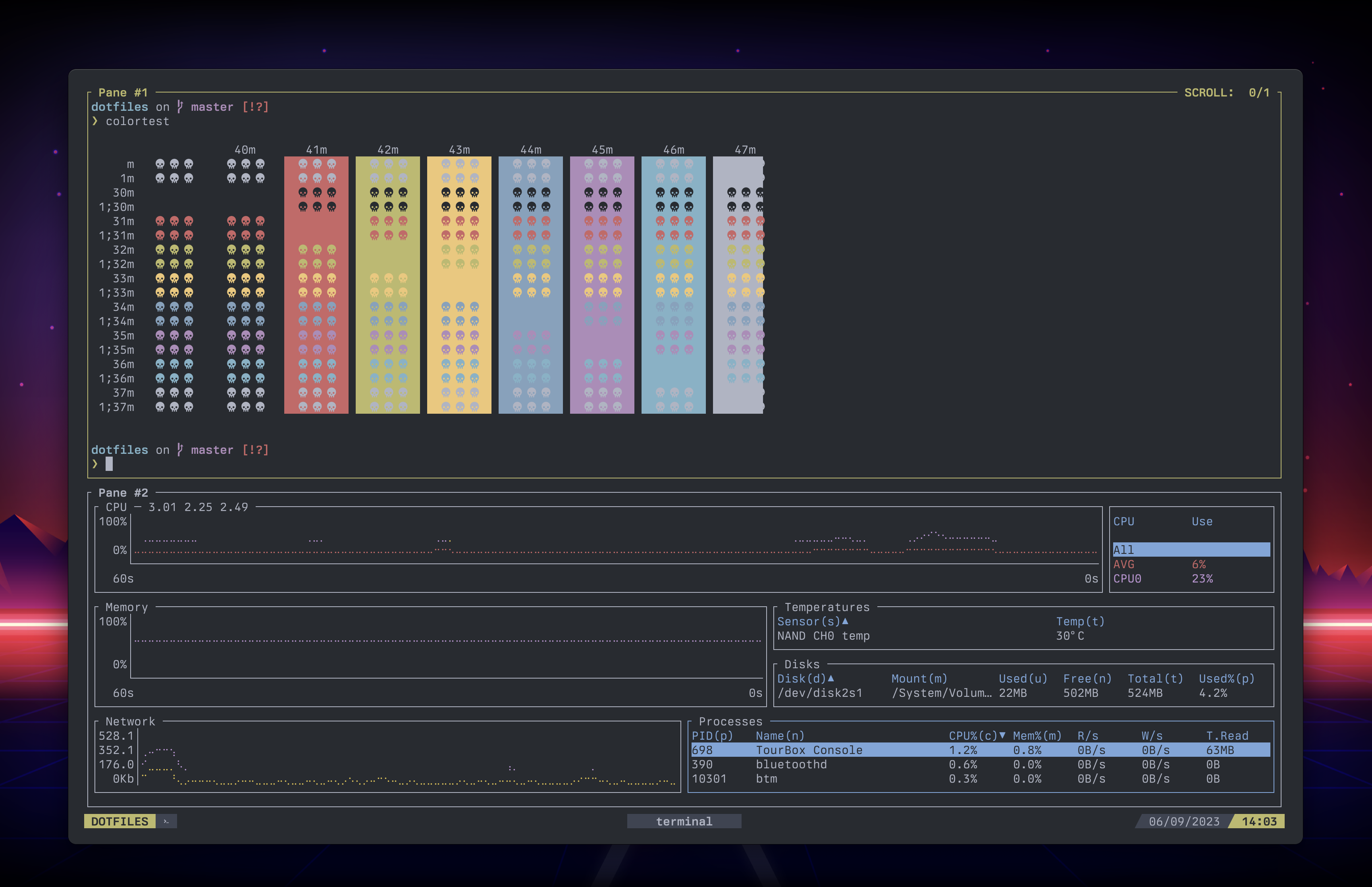Select the CPU widget title with load averages
Viewport: 1372px width, 887px height.
click(177, 507)
